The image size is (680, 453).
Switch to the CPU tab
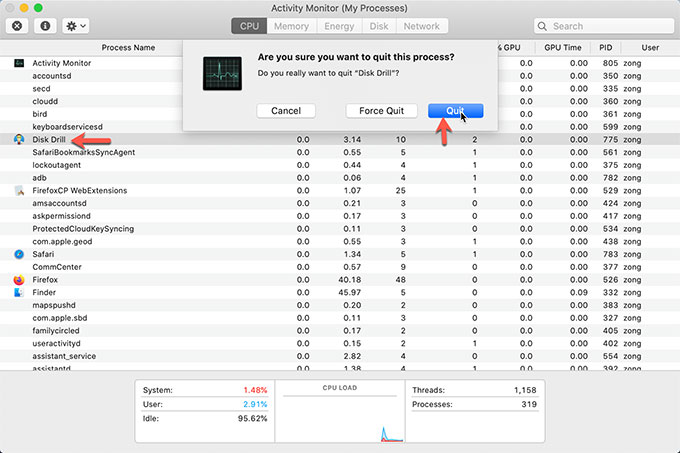(x=249, y=26)
